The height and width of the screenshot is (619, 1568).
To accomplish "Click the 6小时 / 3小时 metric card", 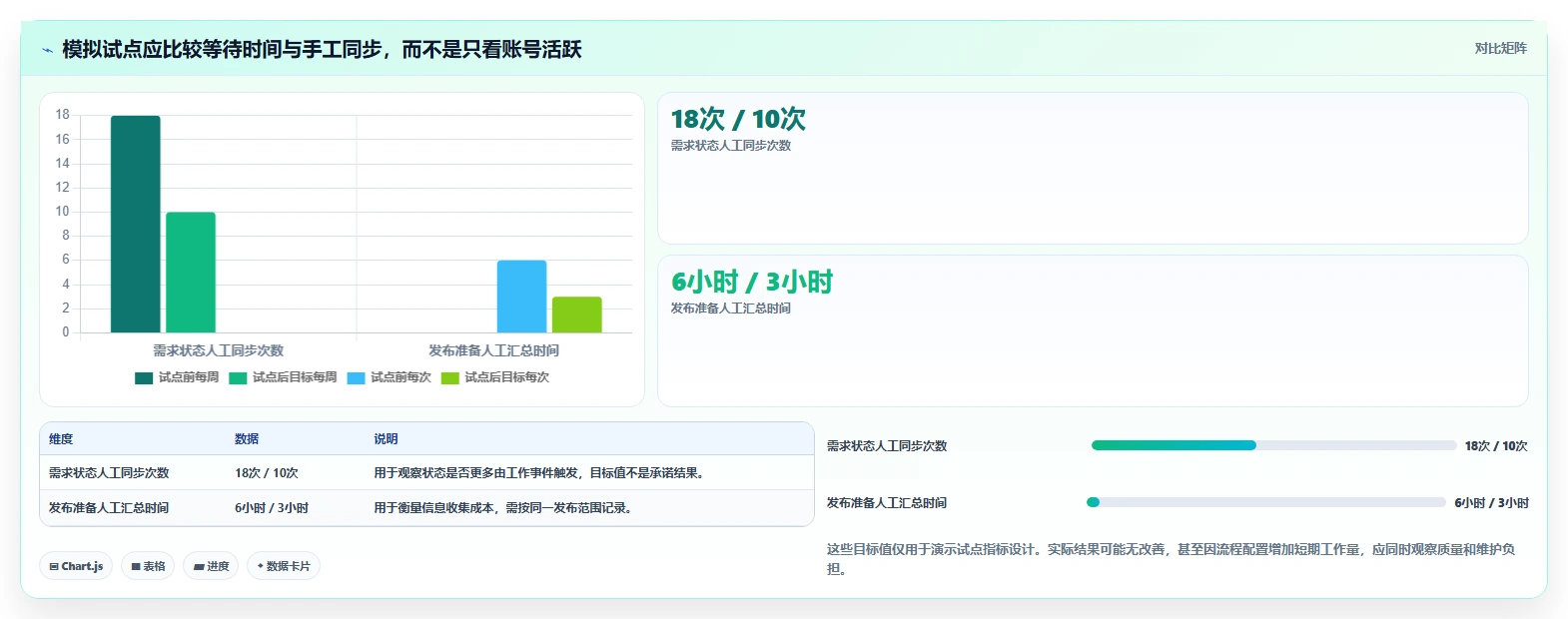I will 1093,330.
